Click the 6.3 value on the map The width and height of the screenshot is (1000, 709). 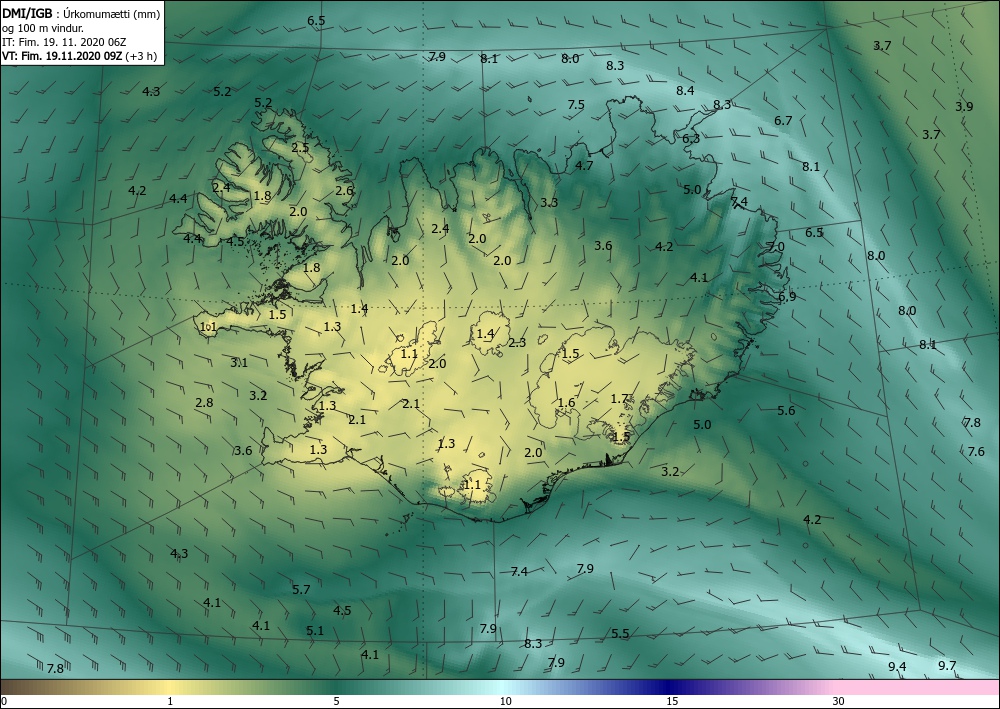click(x=691, y=138)
